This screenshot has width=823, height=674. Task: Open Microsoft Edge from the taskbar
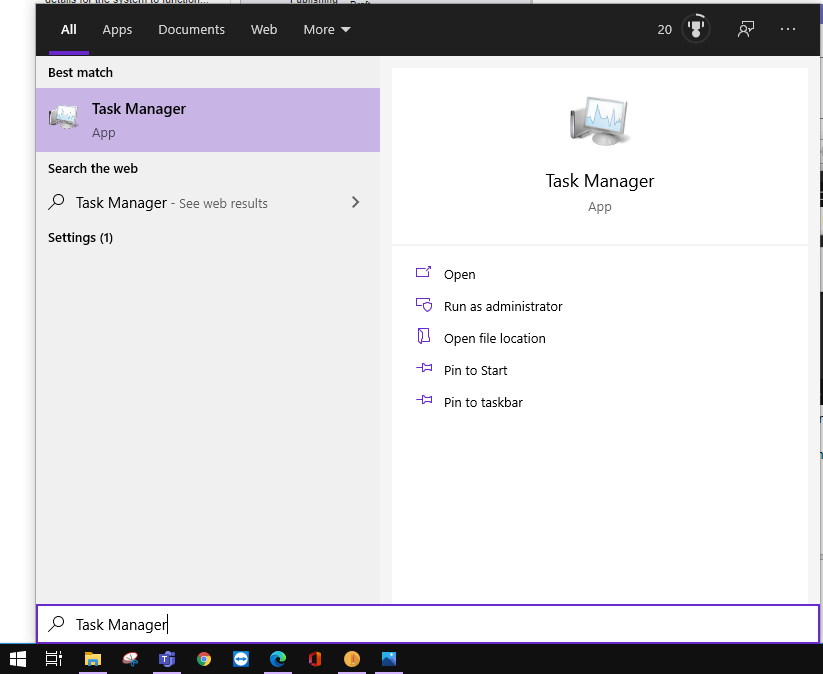pyautogui.click(x=278, y=659)
